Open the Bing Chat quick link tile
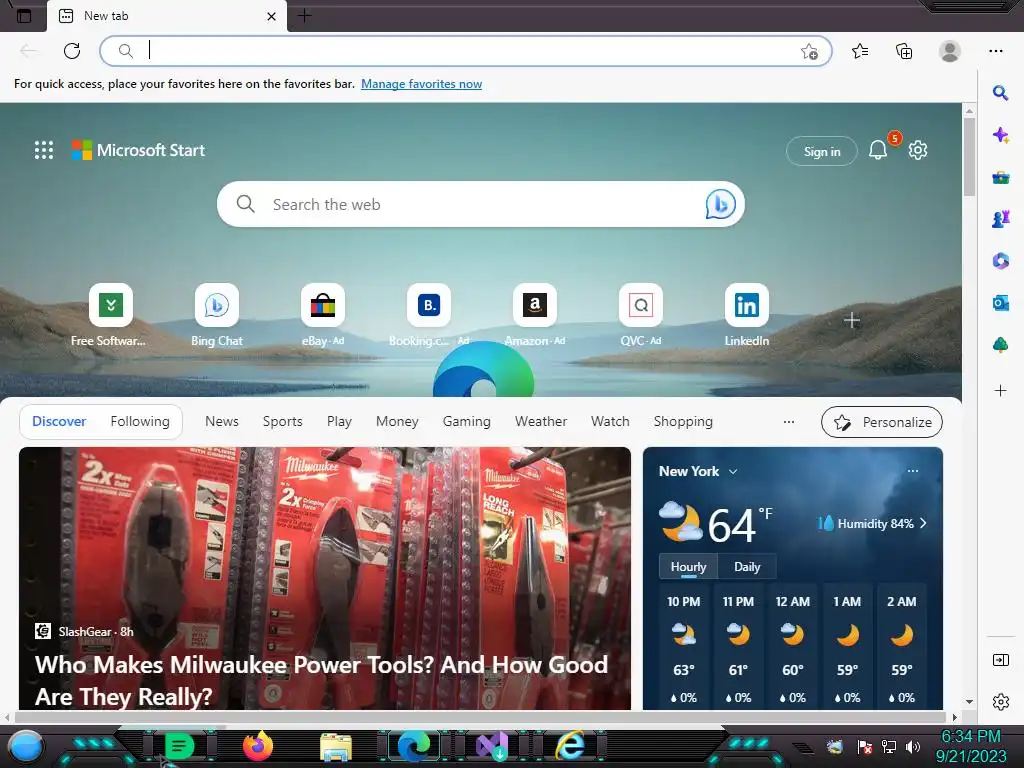The width and height of the screenshot is (1024, 768). click(x=217, y=305)
